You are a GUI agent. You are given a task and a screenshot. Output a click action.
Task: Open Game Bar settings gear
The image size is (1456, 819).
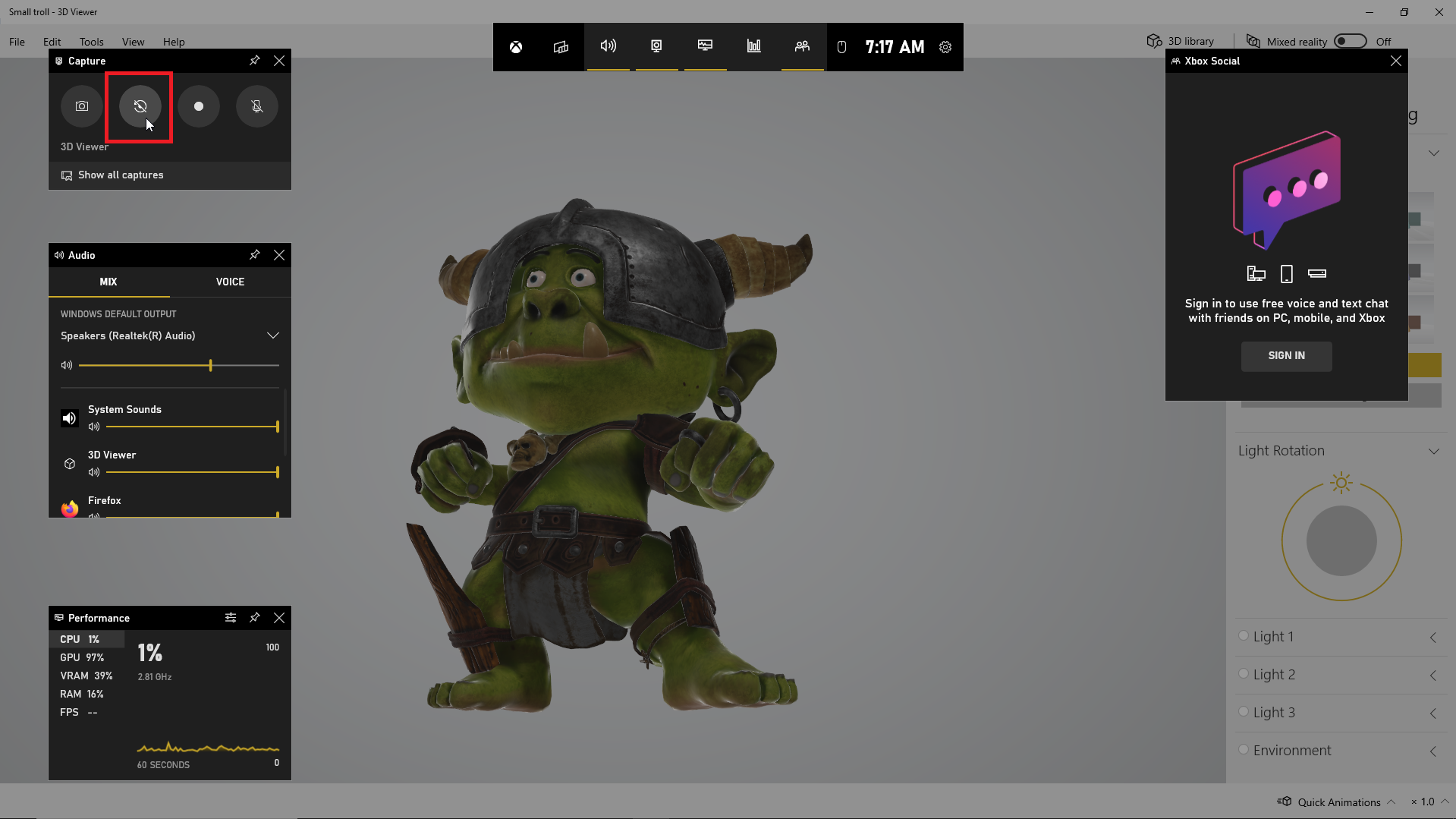[x=945, y=47]
